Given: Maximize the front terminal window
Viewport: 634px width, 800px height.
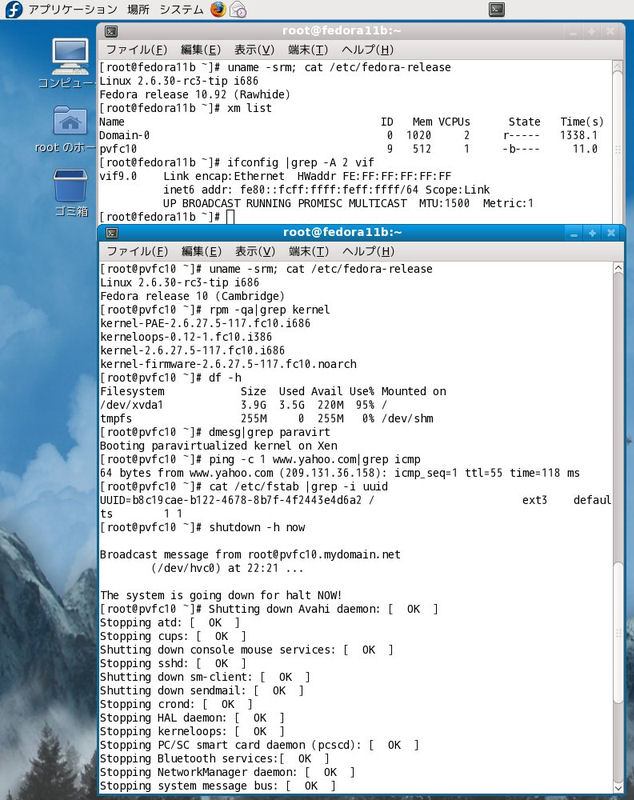Looking at the screenshot, I should click(592, 233).
